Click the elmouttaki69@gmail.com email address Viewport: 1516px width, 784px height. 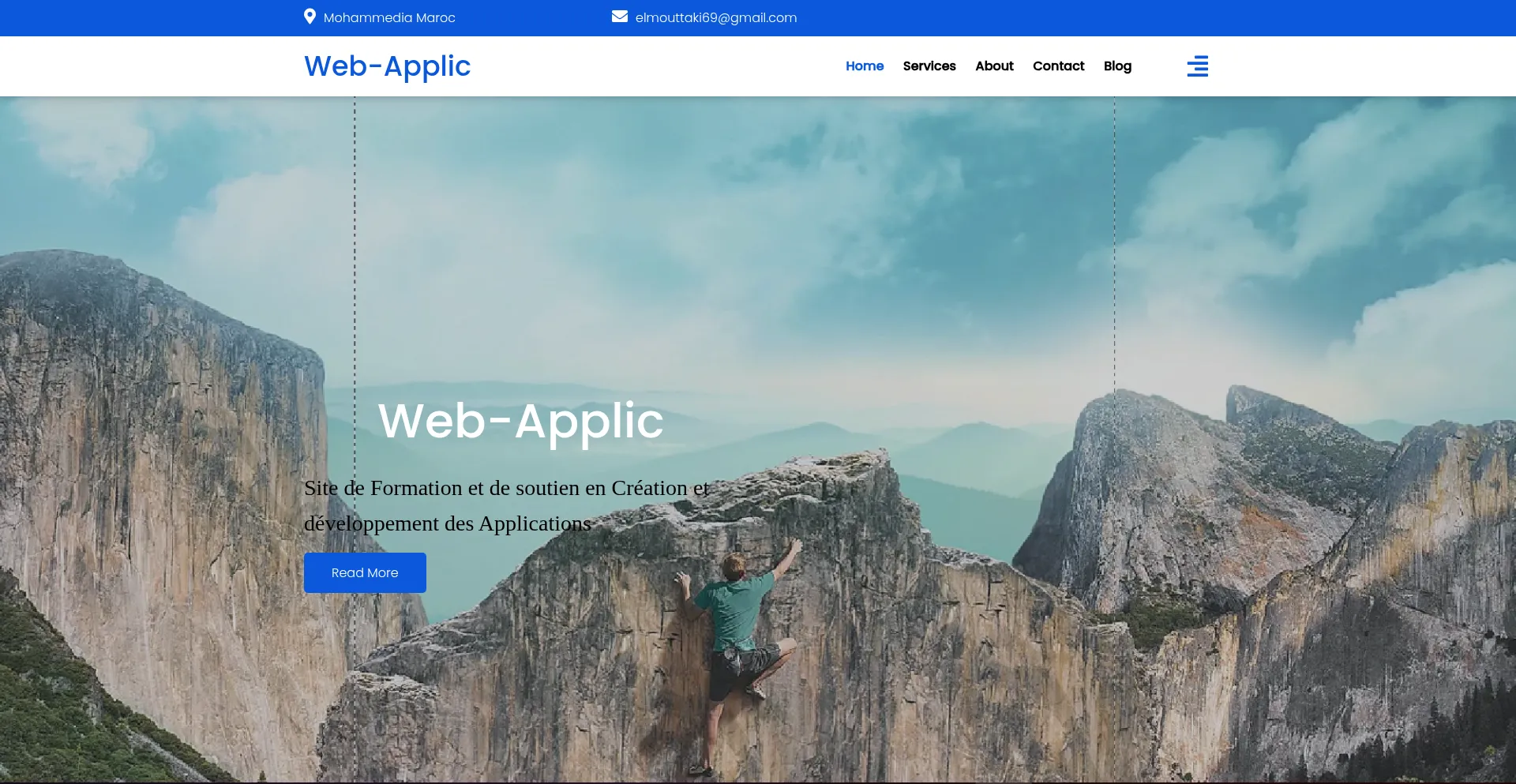[715, 17]
